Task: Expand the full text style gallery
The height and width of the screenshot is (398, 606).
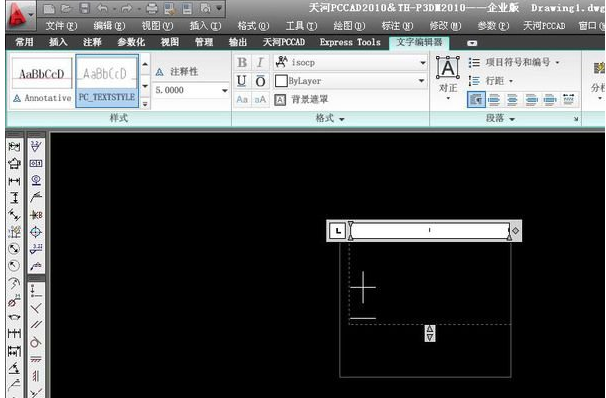Action: coord(145,104)
